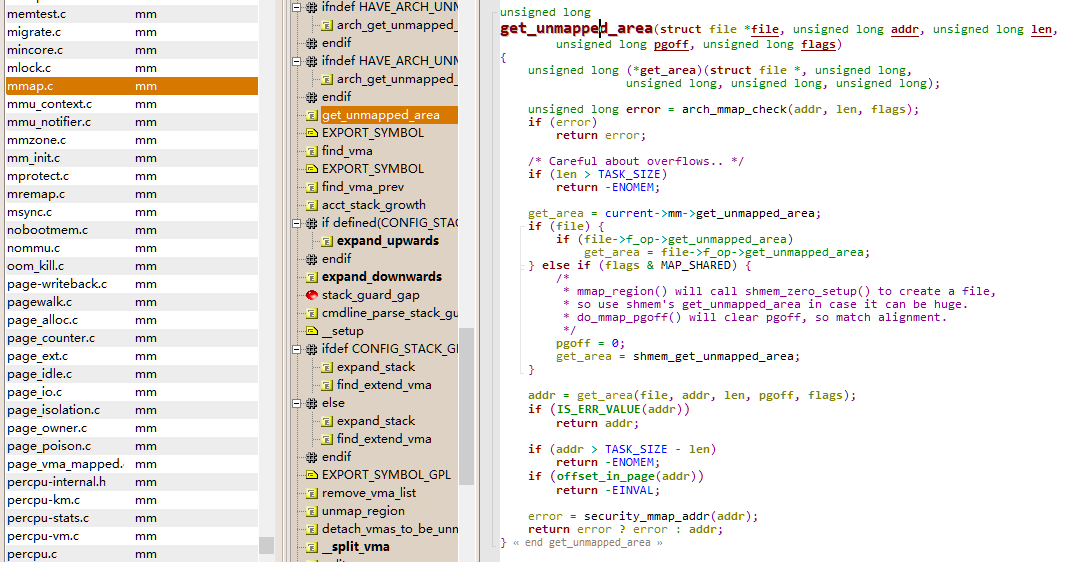
Task: Click the function icon beside get_unmapped_area
Action: click(312, 115)
